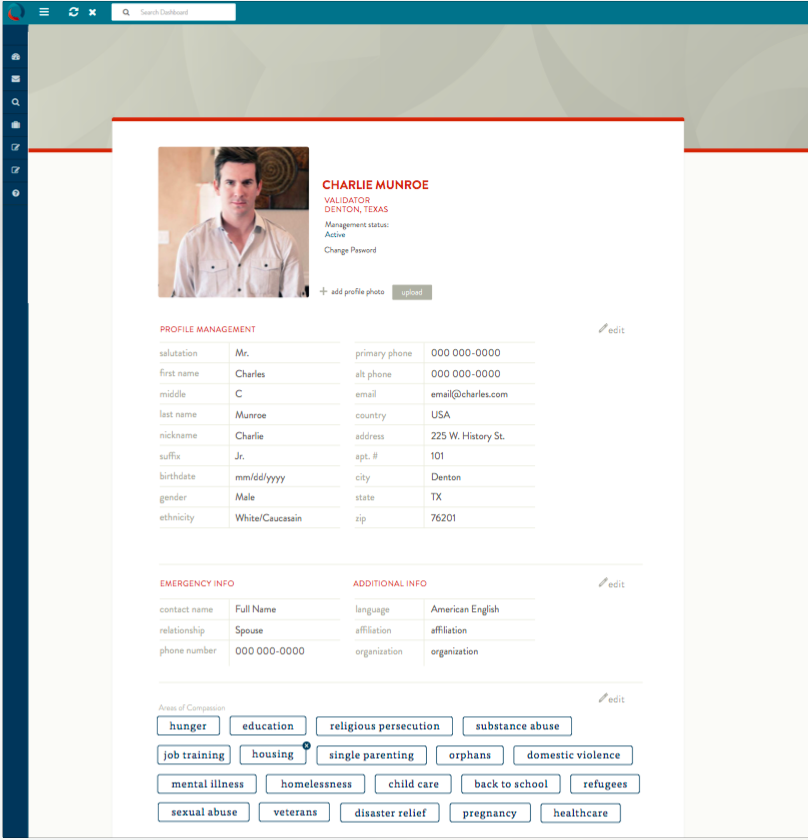
Task: Click the contact name value Full Name
Action: click(256, 609)
